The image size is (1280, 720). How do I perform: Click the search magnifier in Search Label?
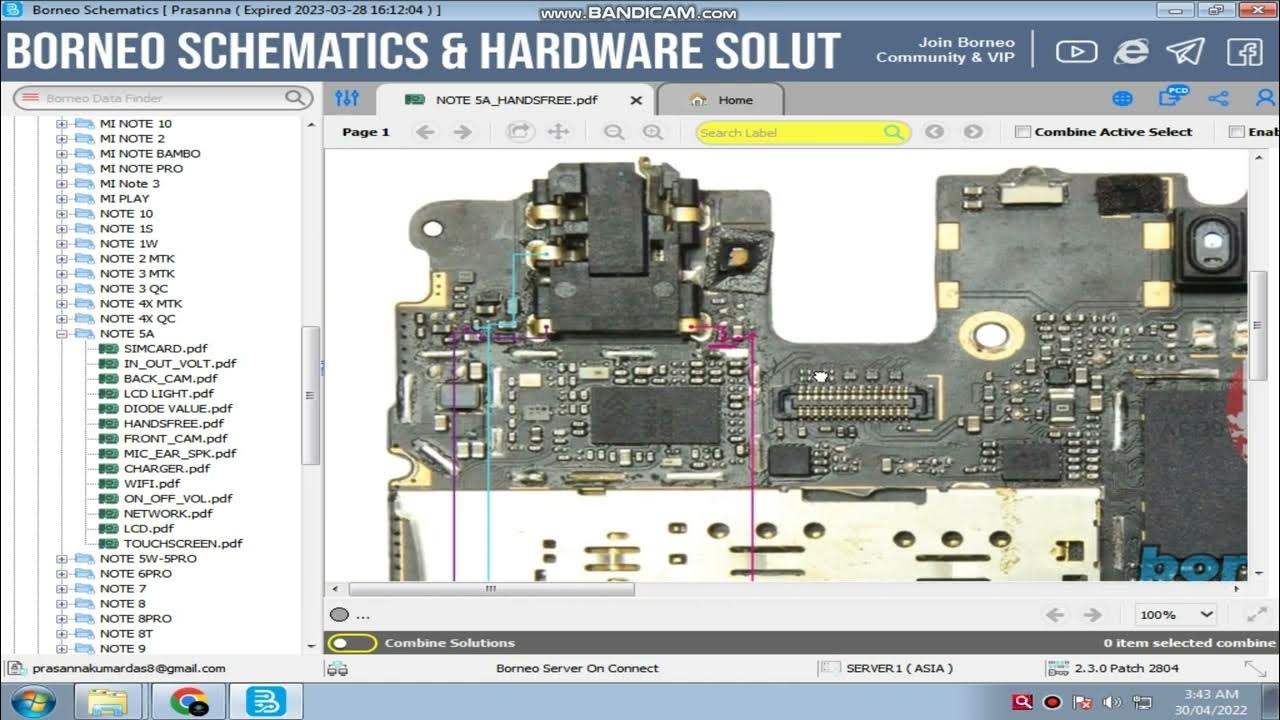click(892, 132)
